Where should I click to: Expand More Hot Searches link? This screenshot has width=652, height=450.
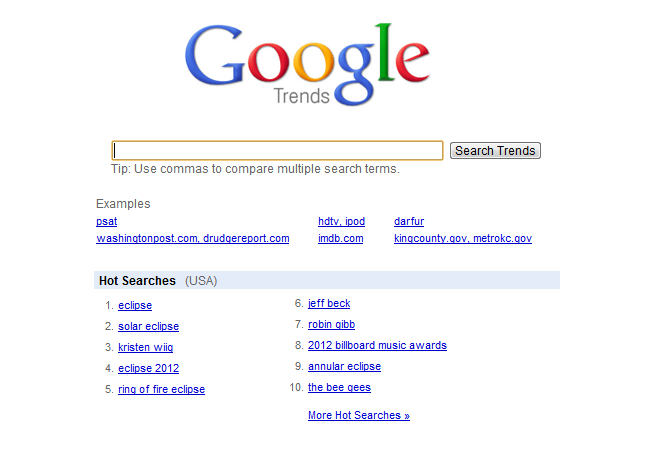(358, 415)
